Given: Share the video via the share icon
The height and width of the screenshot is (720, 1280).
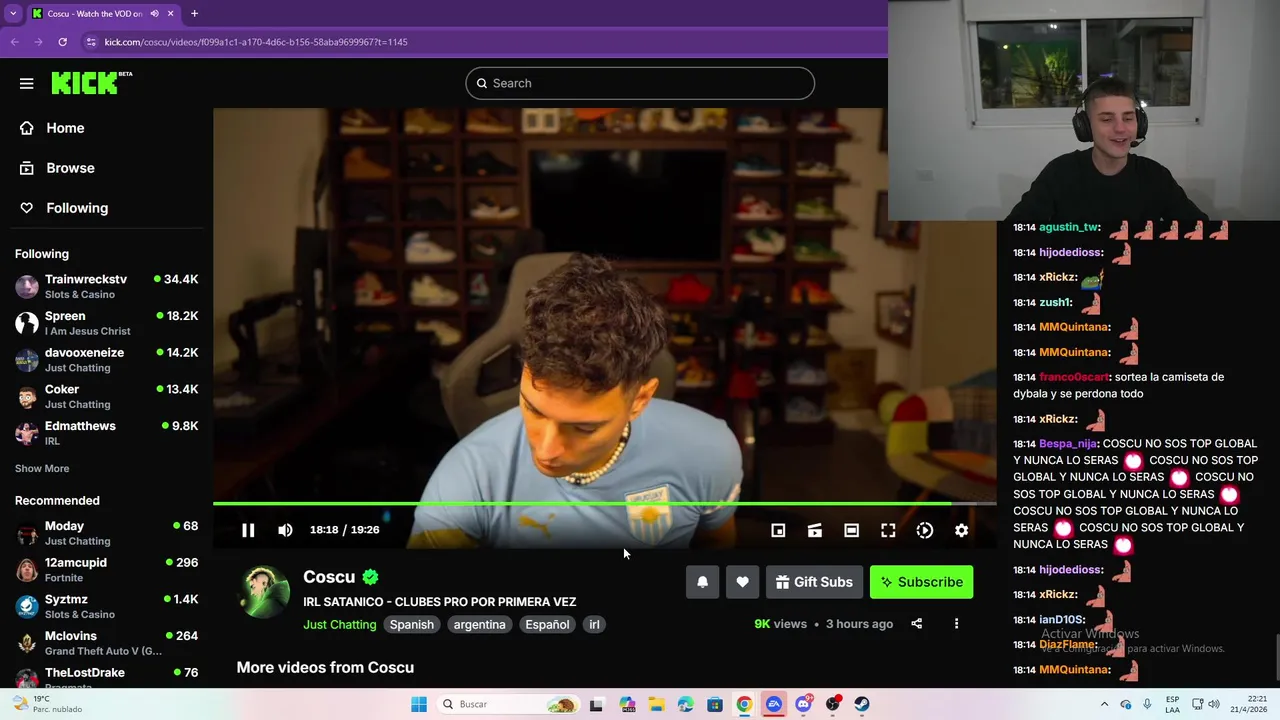Looking at the screenshot, I should [x=916, y=624].
